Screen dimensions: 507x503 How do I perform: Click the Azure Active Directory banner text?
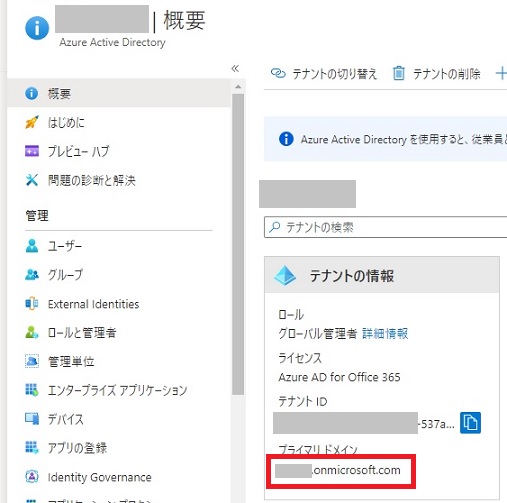coord(404,139)
